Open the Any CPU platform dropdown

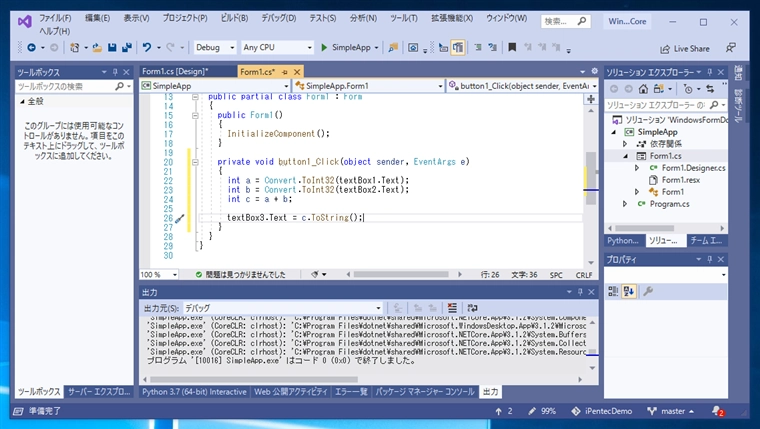coord(277,47)
